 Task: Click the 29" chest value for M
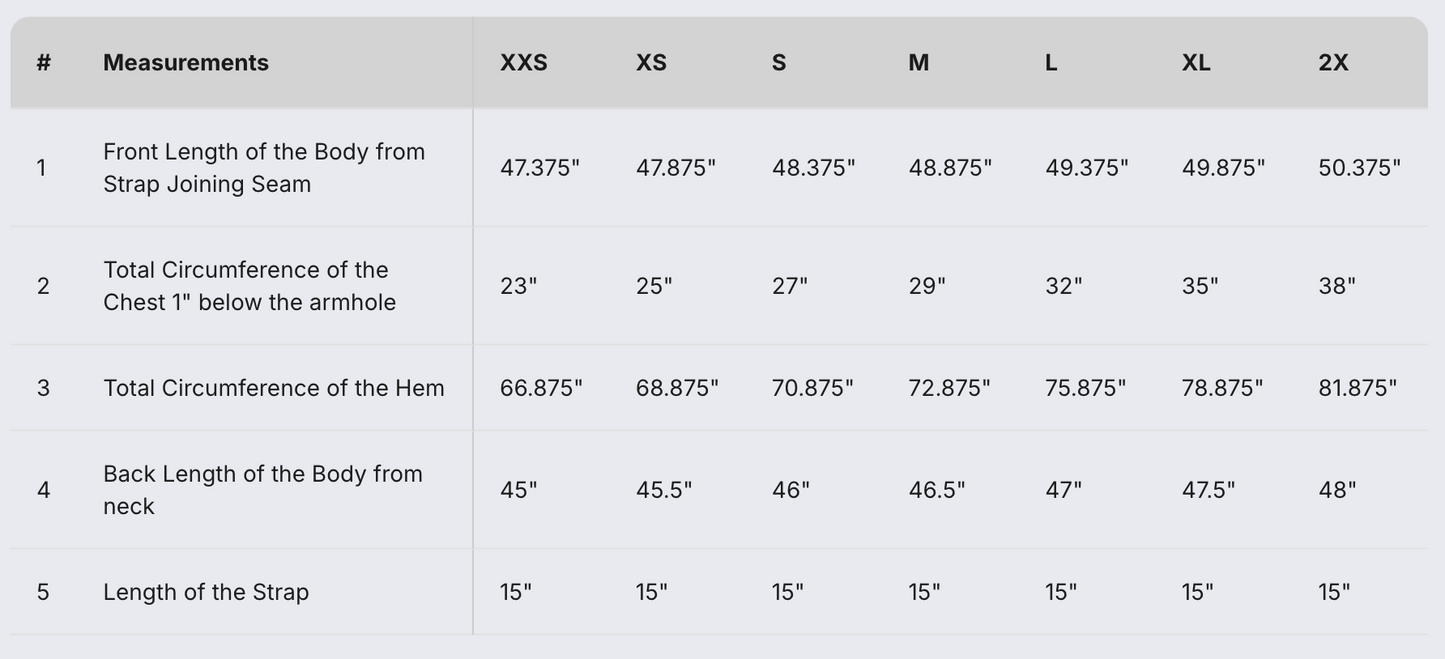927,286
